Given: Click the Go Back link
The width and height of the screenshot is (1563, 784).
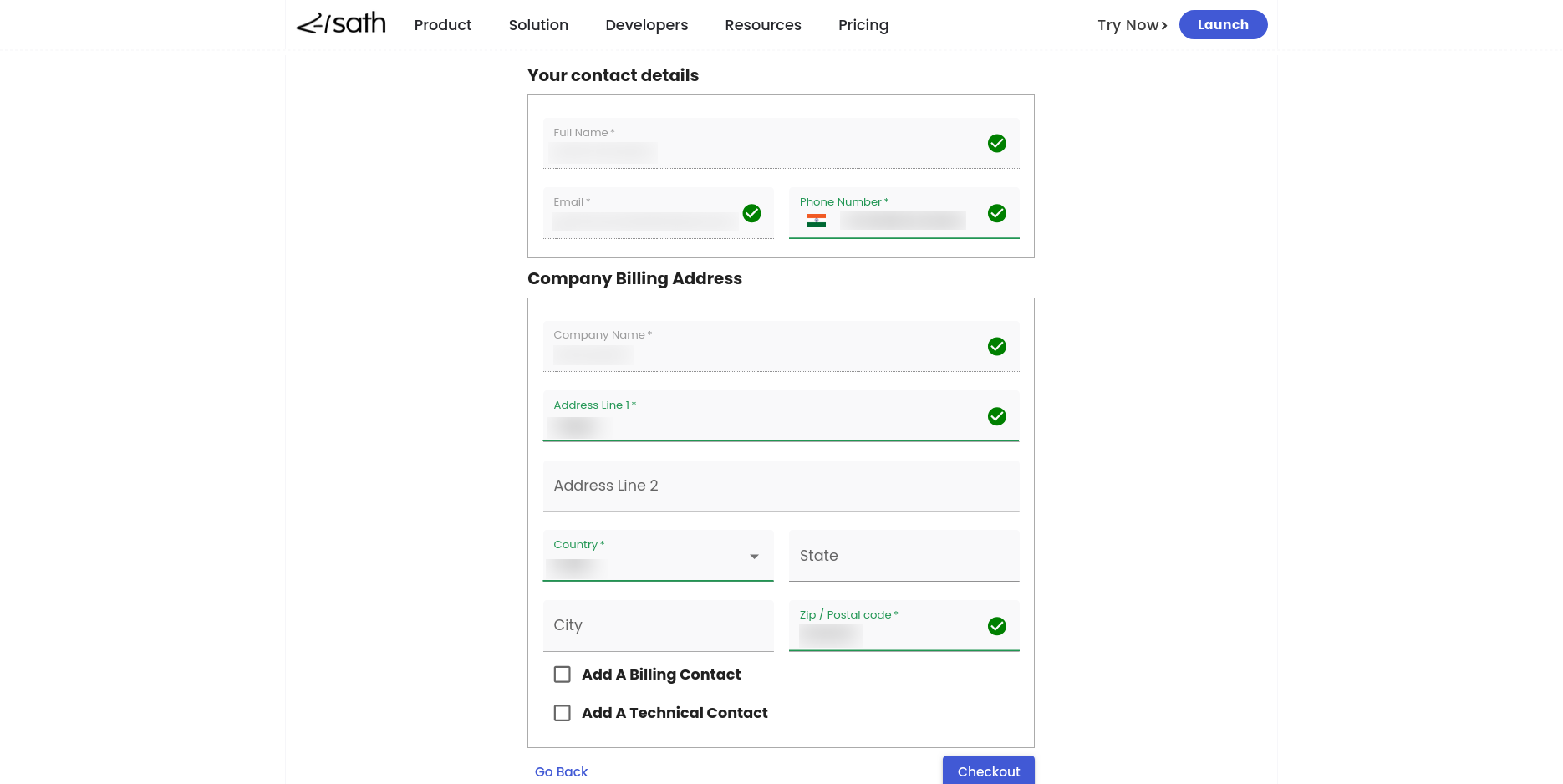Looking at the screenshot, I should pyautogui.click(x=561, y=771).
